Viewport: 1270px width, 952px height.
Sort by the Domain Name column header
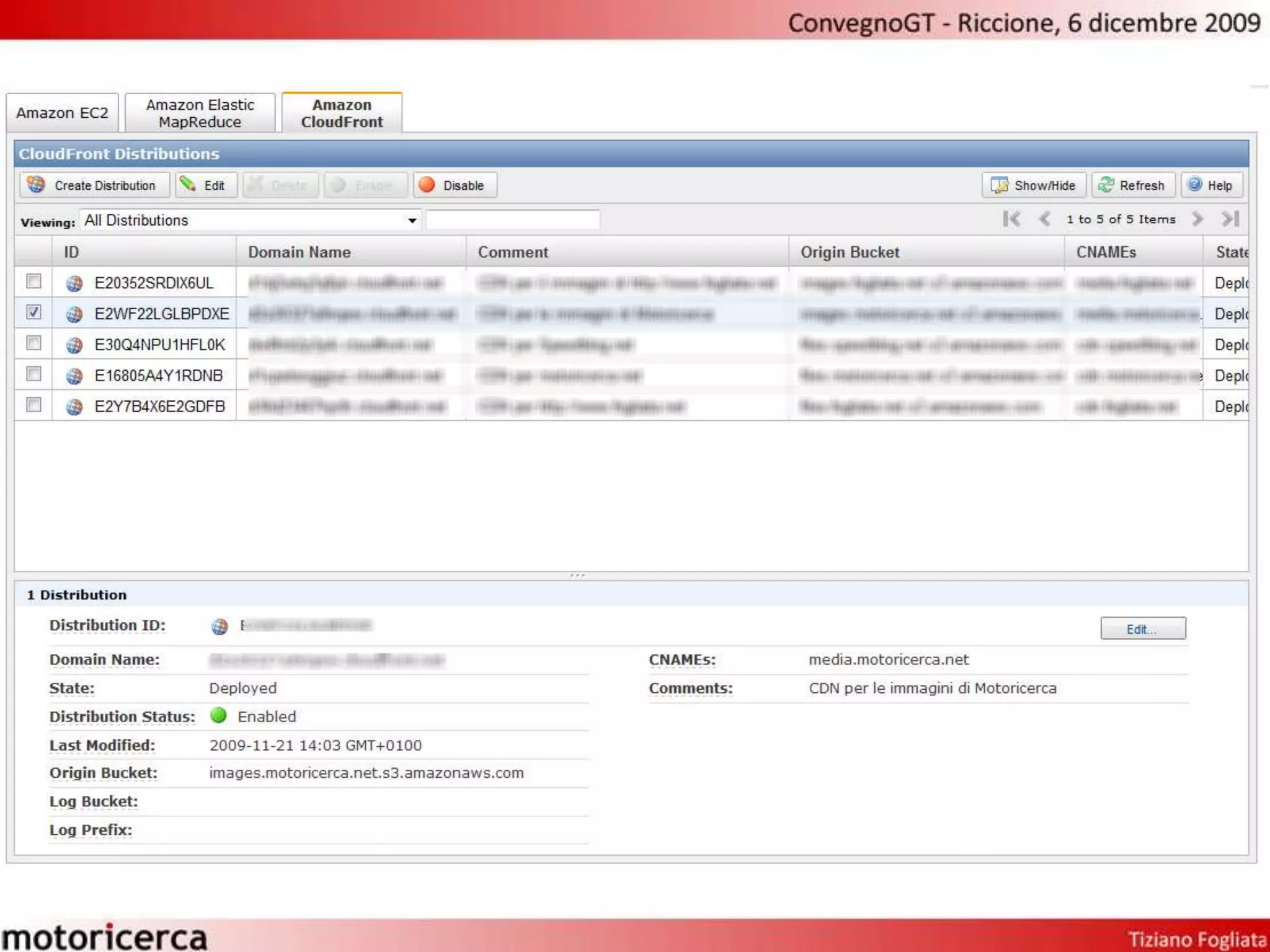click(x=351, y=252)
